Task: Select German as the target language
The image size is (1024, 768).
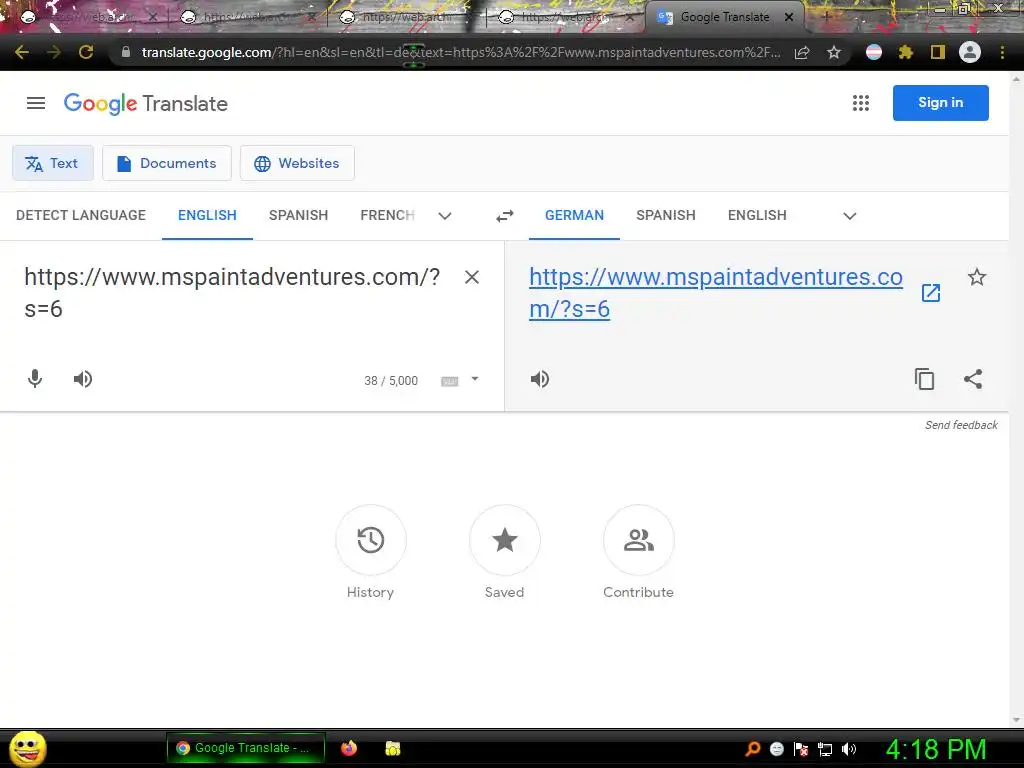Action: click(x=575, y=216)
